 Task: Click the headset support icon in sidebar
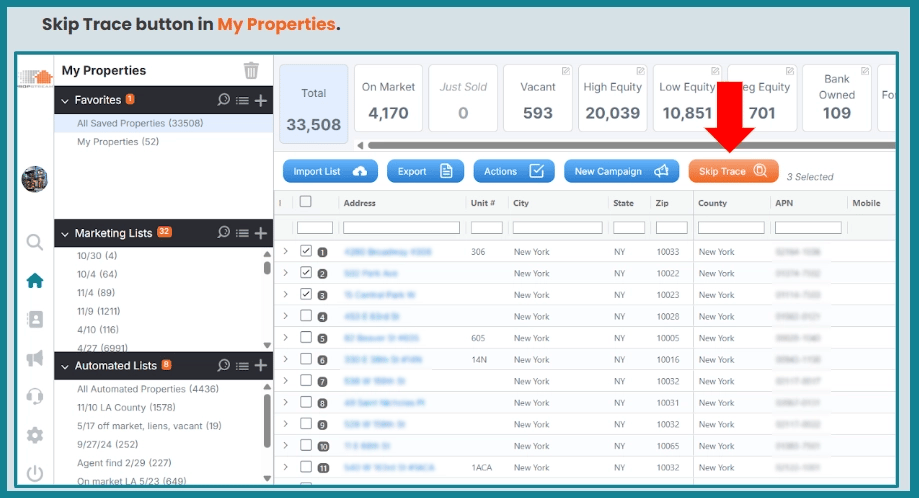tap(35, 397)
